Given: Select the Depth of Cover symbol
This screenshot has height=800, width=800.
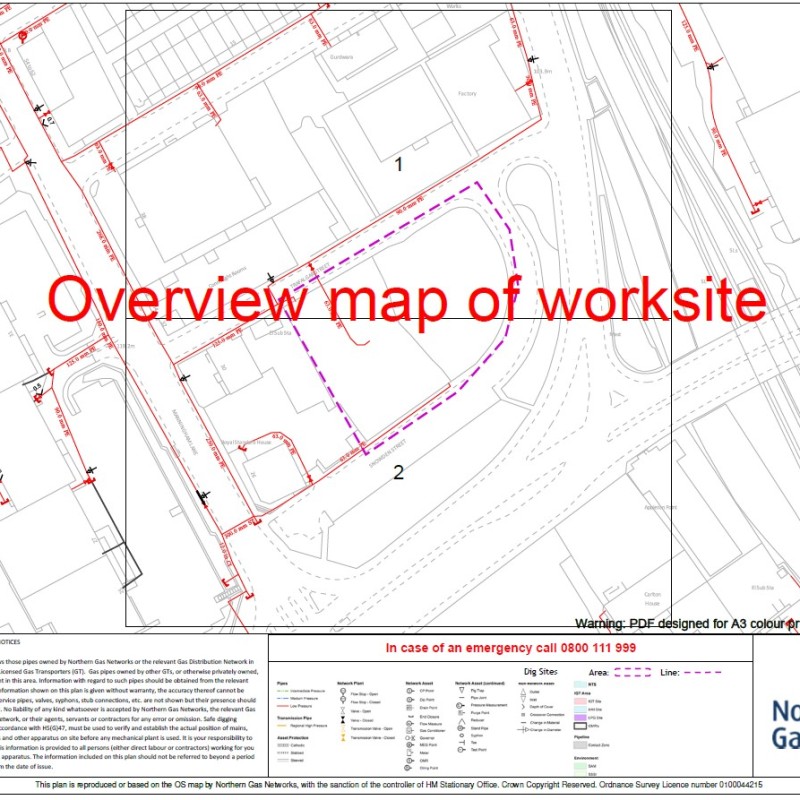Looking at the screenshot, I should point(522,706).
